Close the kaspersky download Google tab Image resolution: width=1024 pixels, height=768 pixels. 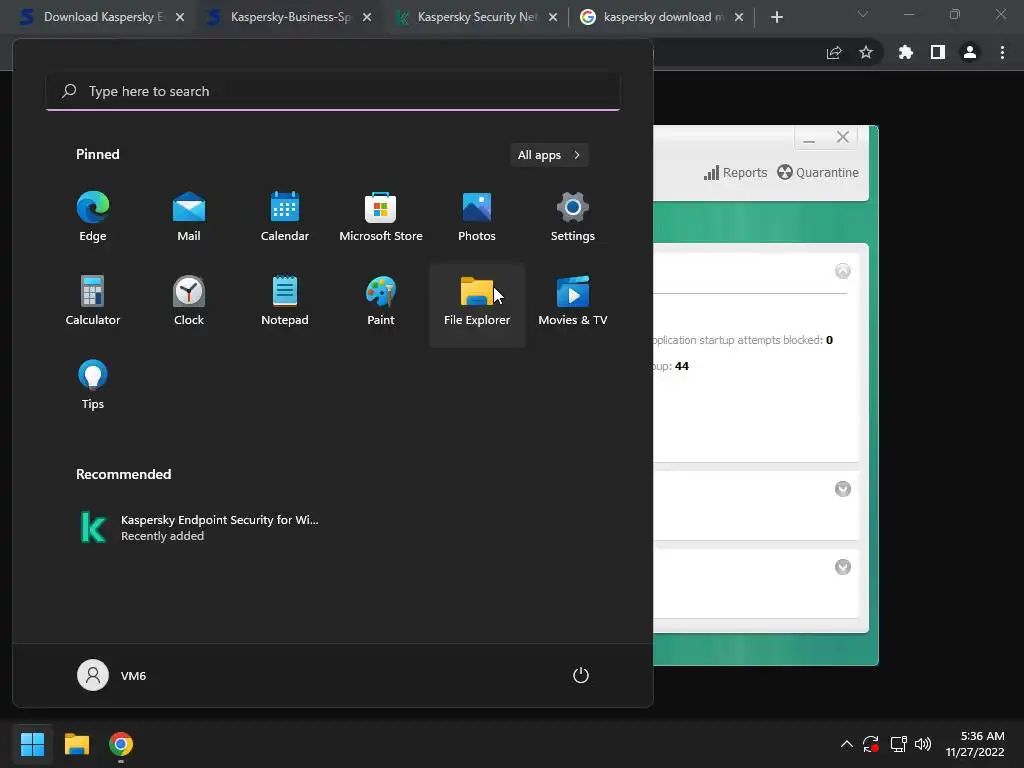coord(739,17)
